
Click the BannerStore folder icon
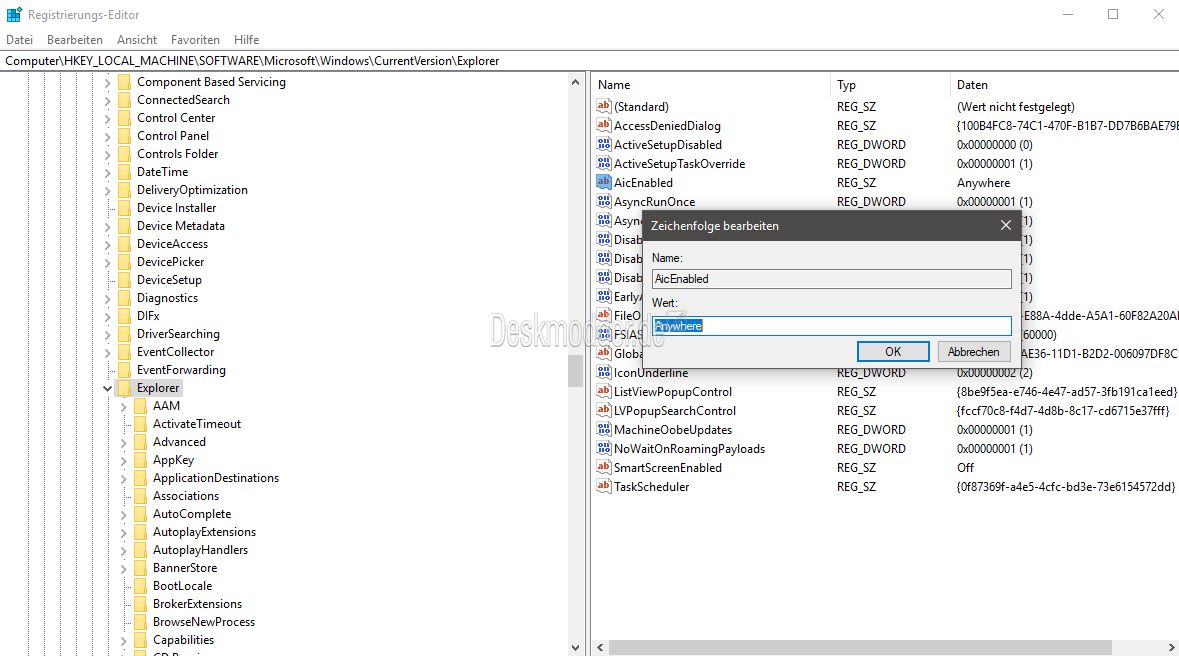click(140, 568)
